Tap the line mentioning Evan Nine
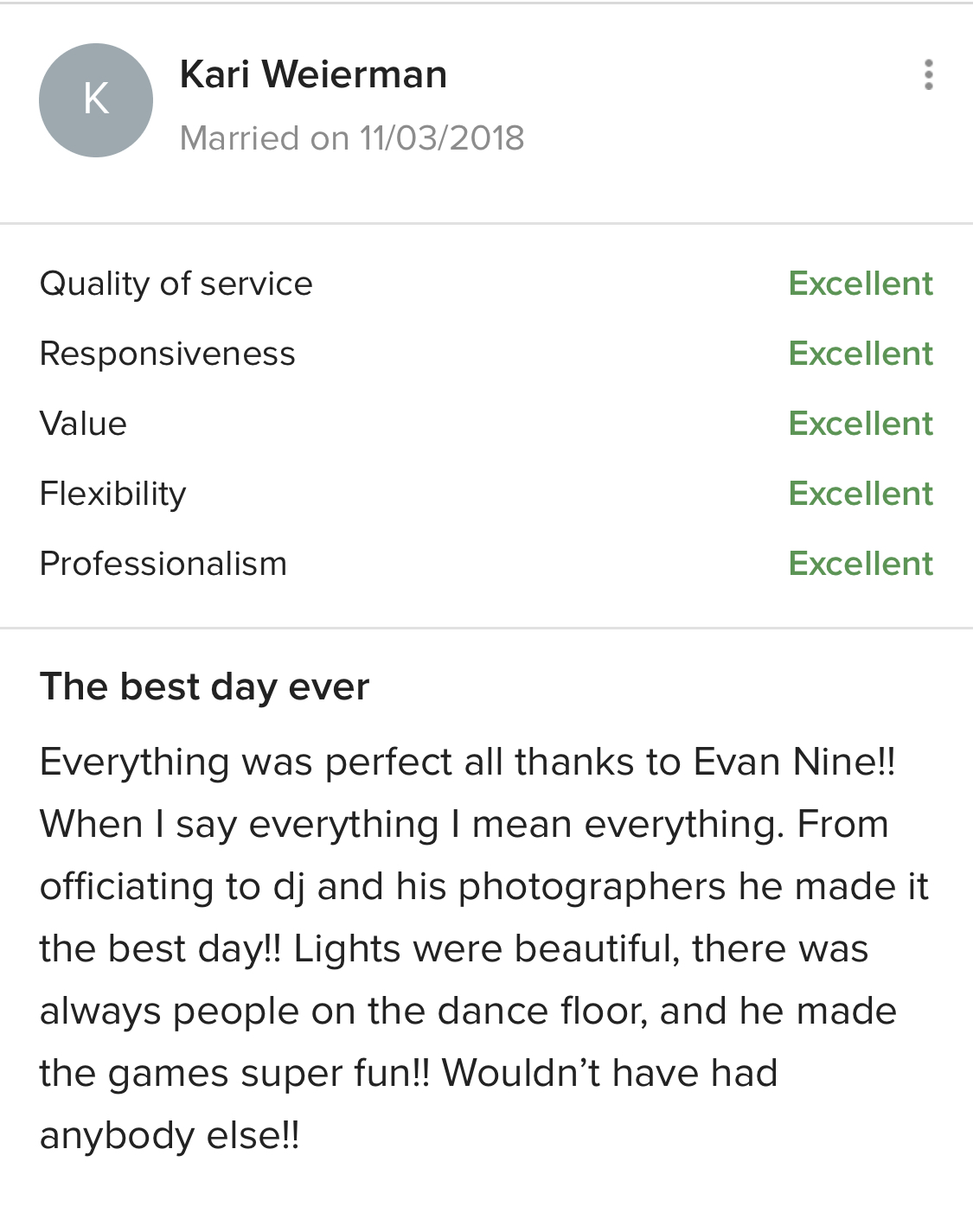The height and width of the screenshot is (1232, 973). 468,763
